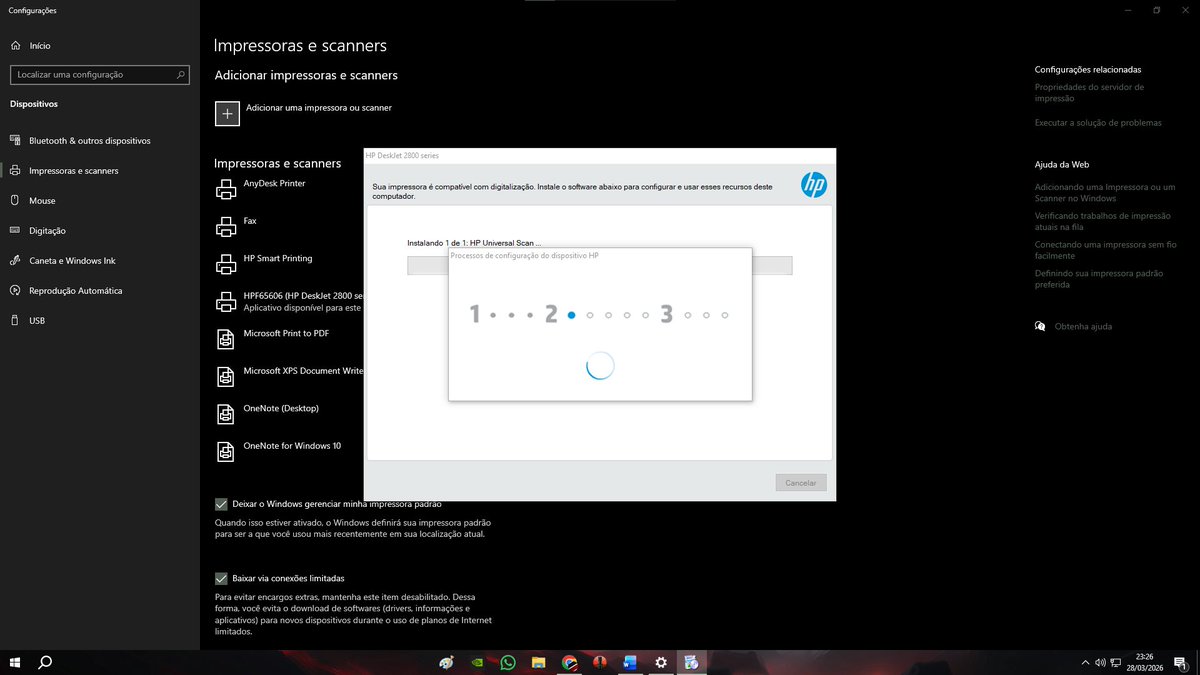This screenshot has height=675, width=1200.
Task: Click the clock showing 23:26
Action: click(1146, 656)
